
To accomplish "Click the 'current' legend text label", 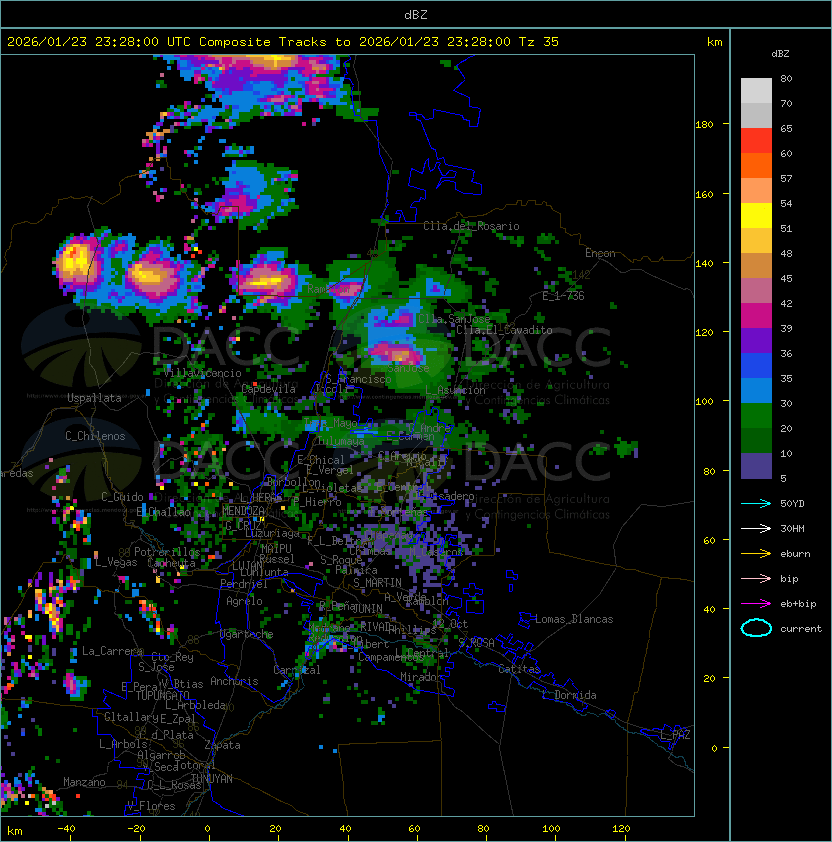I will click(x=801, y=629).
